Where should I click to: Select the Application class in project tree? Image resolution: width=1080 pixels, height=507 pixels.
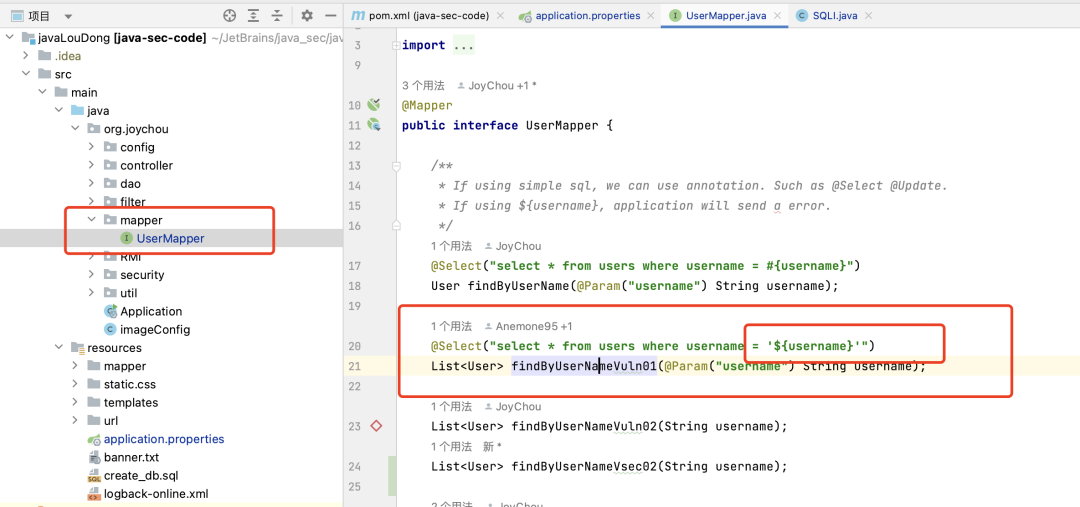pos(151,311)
